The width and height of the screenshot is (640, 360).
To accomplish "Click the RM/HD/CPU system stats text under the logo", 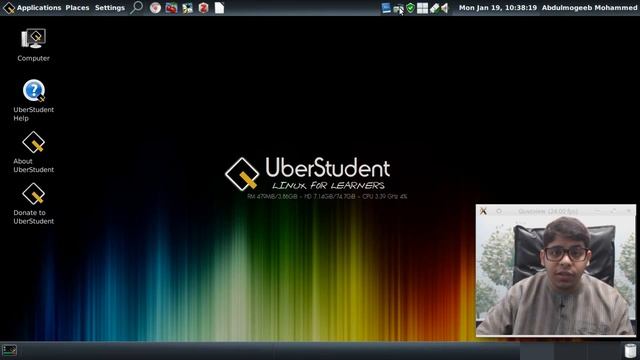I will pos(327,196).
